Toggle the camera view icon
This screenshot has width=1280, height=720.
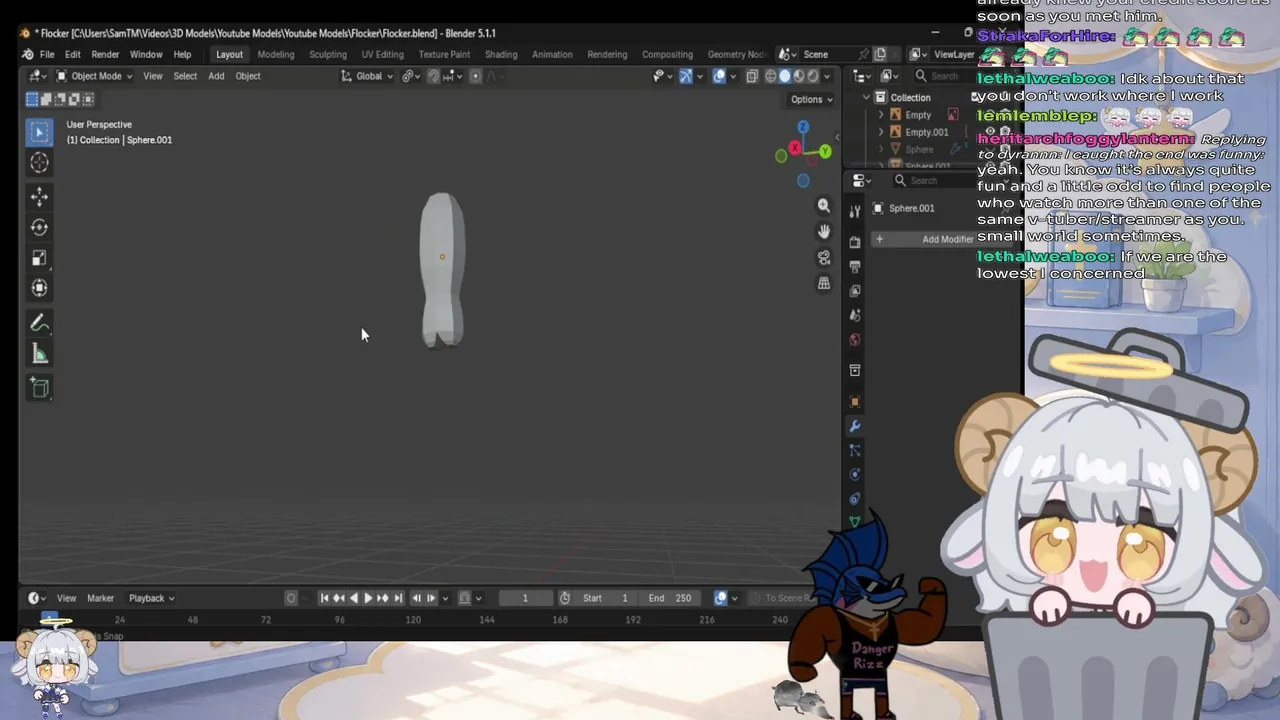point(824,257)
